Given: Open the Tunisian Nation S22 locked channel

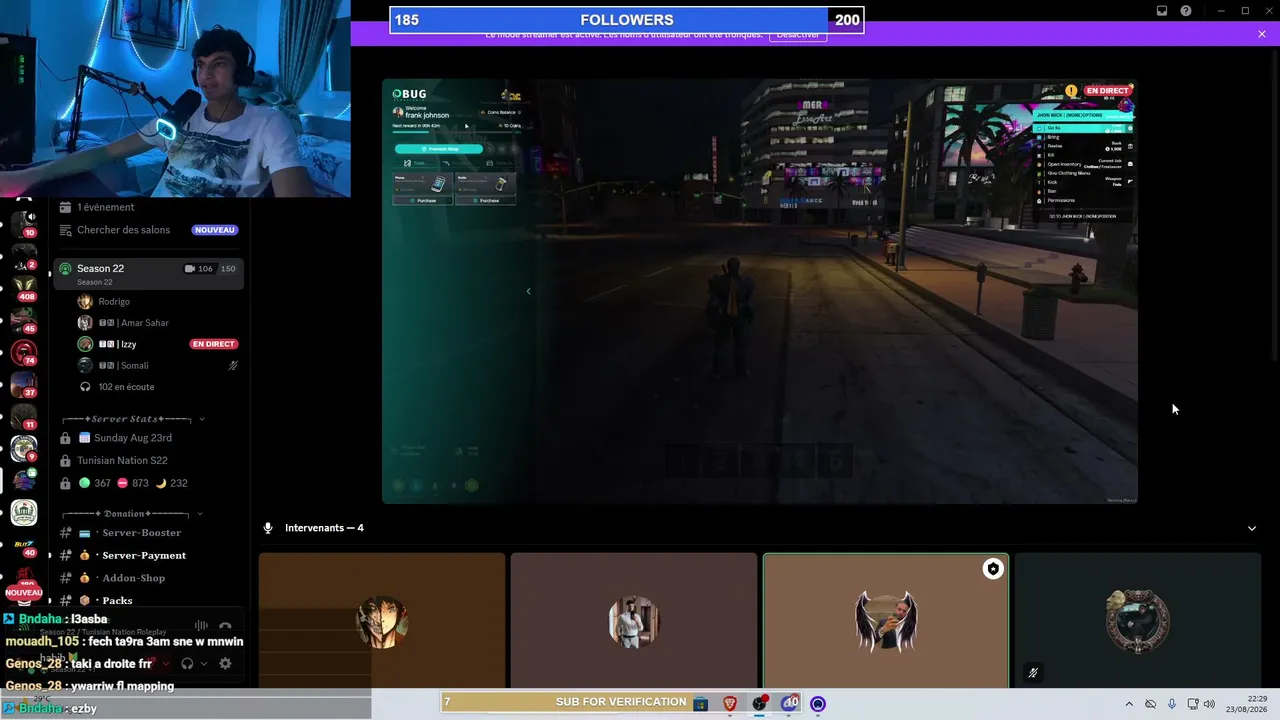Looking at the screenshot, I should (x=148, y=460).
